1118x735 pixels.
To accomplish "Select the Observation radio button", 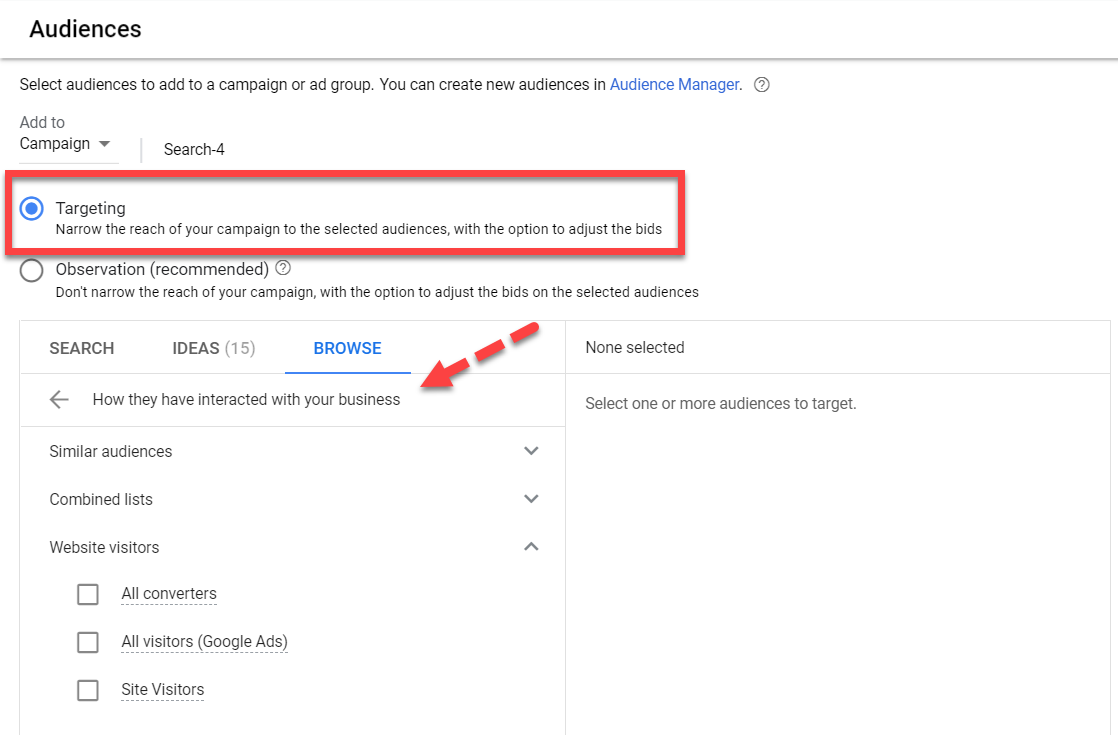I will pyautogui.click(x=31, y=270).
